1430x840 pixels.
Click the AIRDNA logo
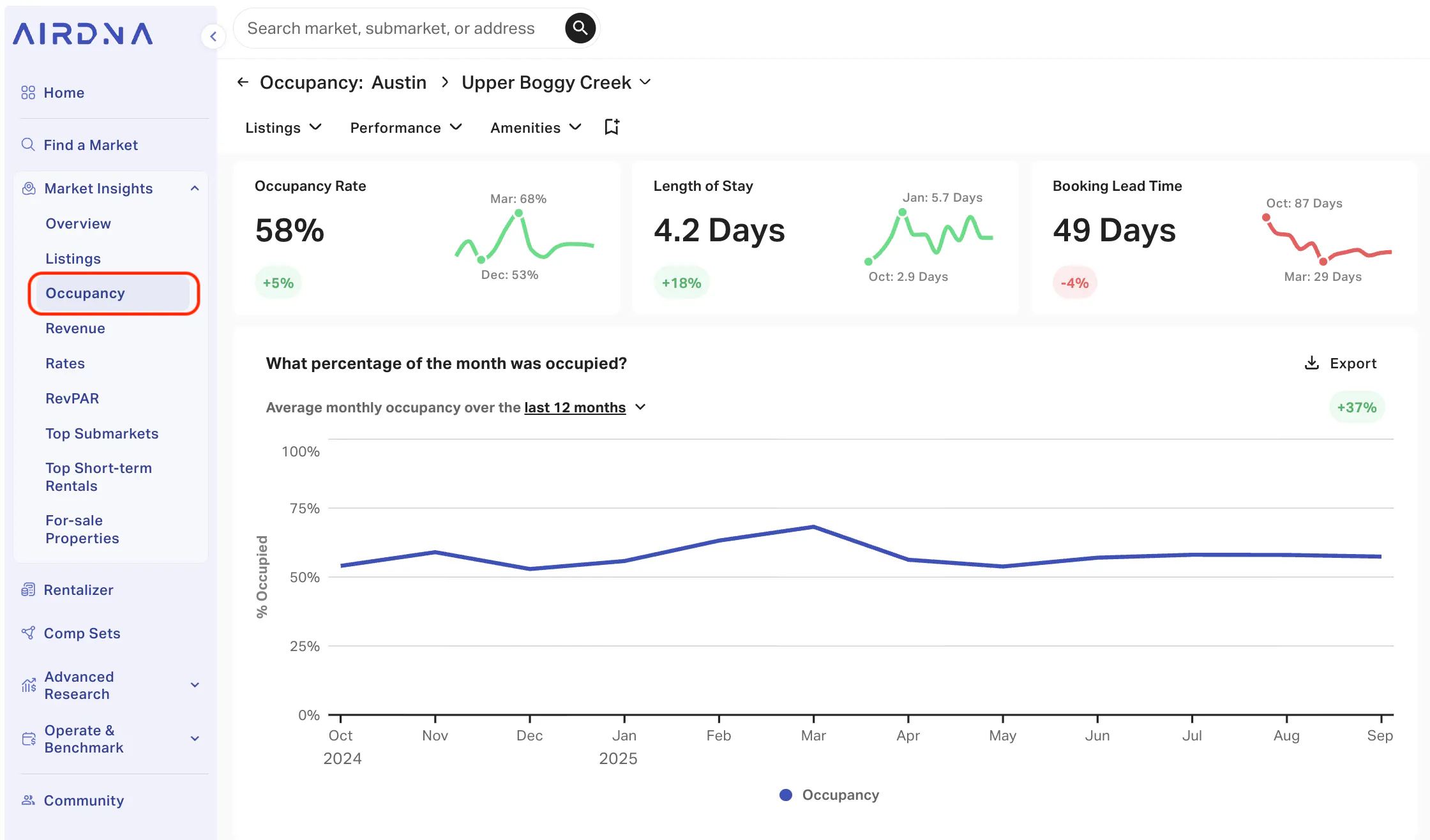click(83, 34)
